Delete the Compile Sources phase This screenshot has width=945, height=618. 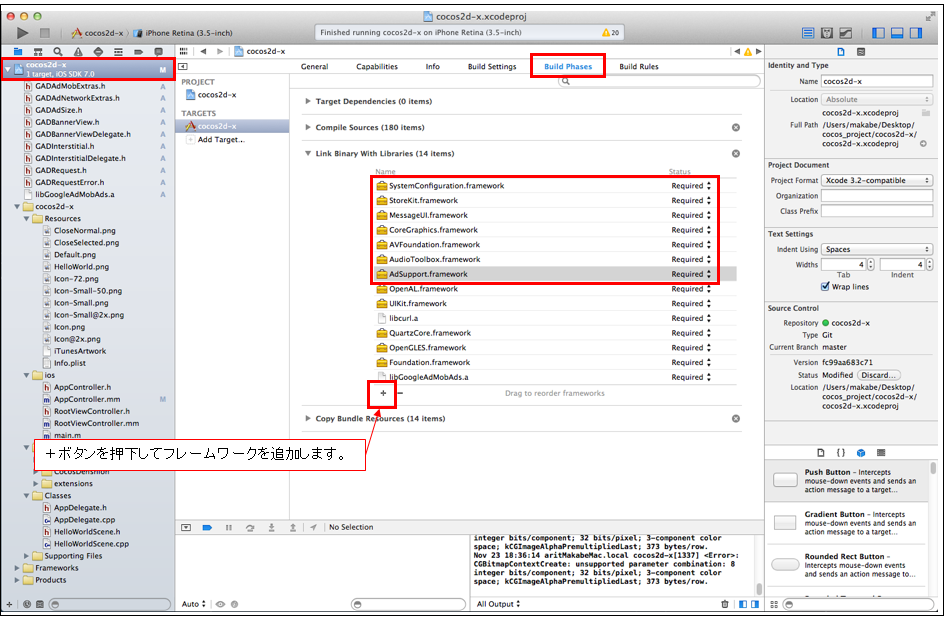pyautogui.click(x=736, y=127)
